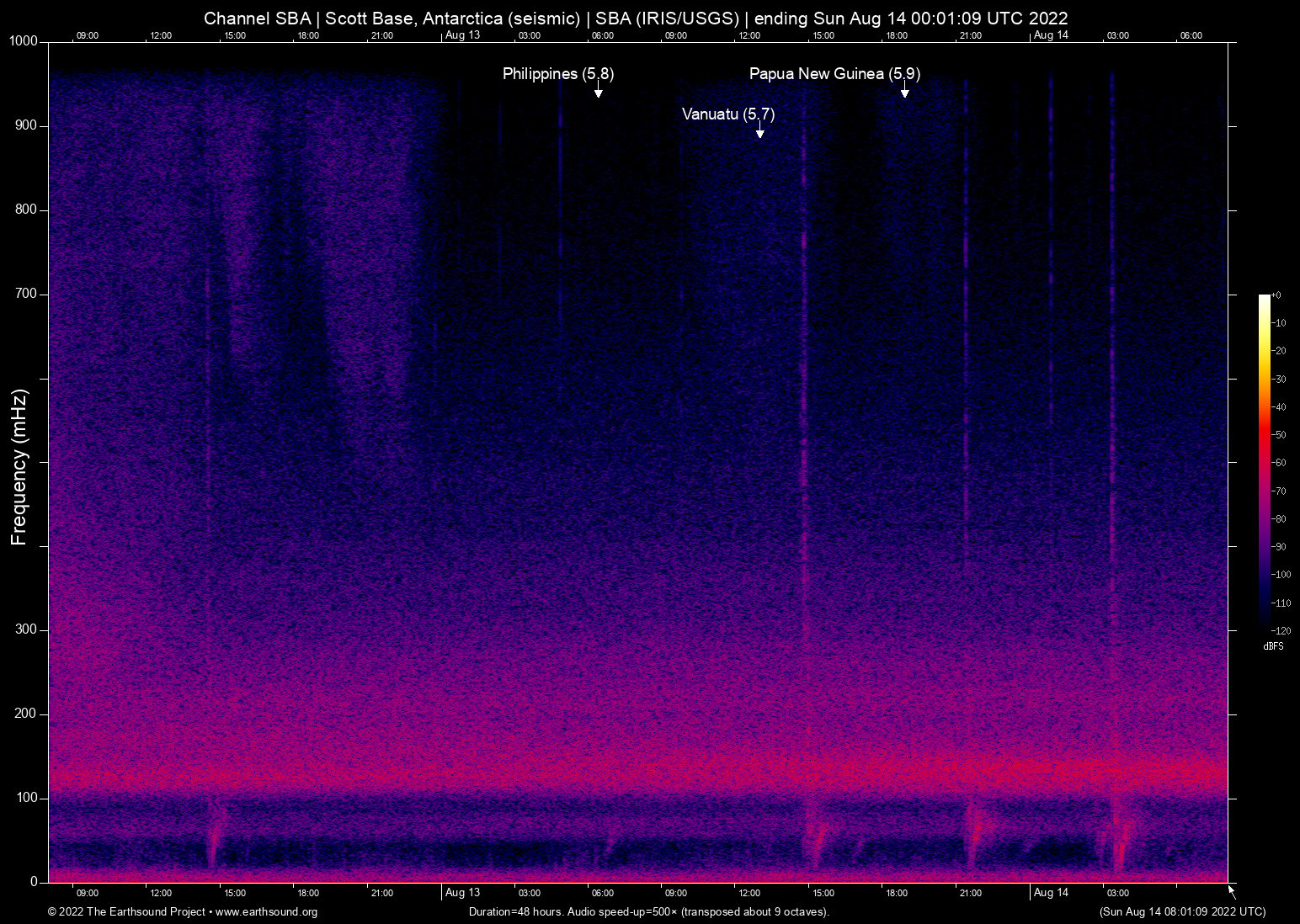Click the Aug 13 marker on the top time axis
The width and height of the screenshot is (1300, 924).
tap(462, 35)
